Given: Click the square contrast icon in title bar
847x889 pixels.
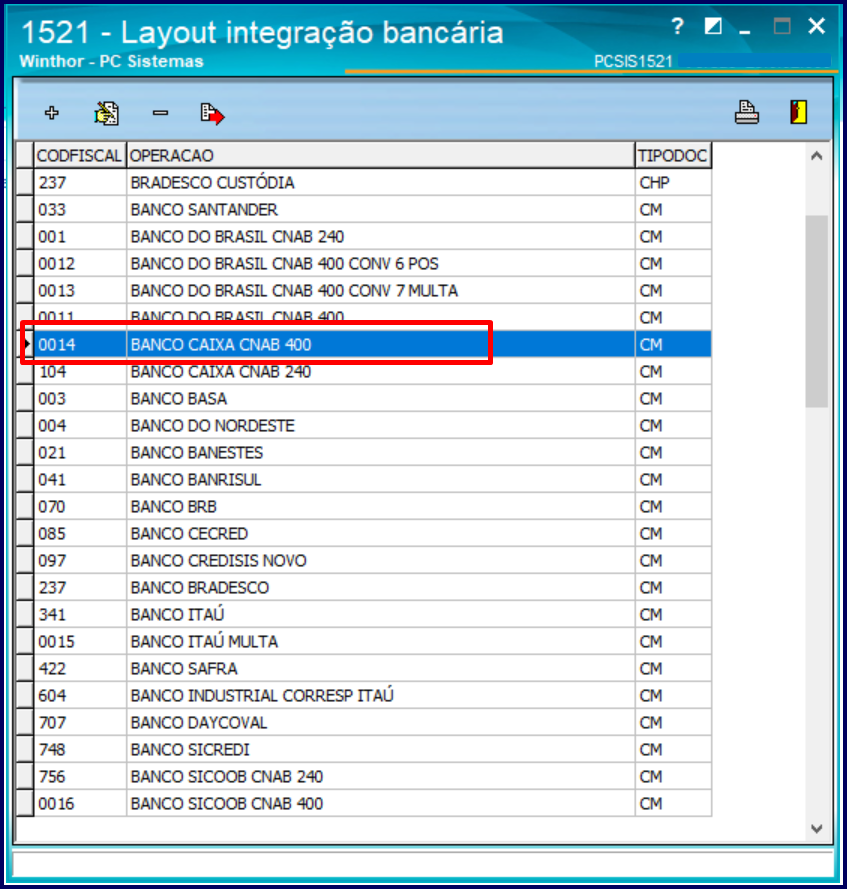Looking at the screenshot, I should click(x=713, y=26).
